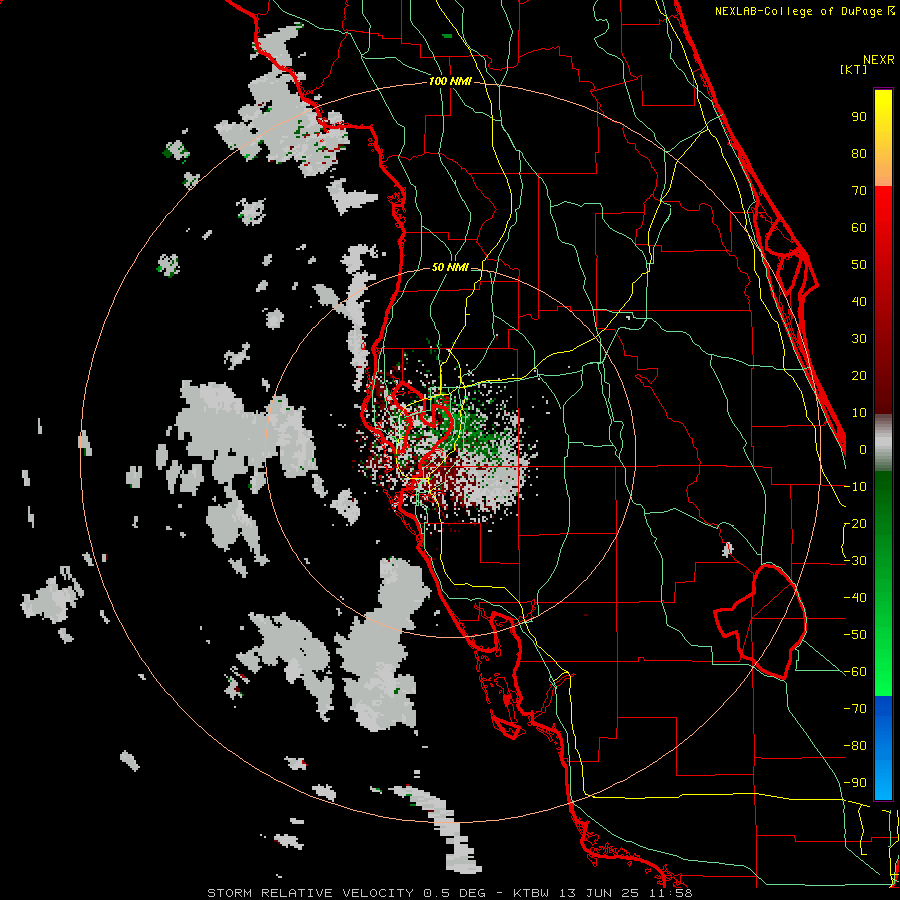900x900 pixels.
Task: Click the -70 value on velocity scale
Action: click(855, 709)
